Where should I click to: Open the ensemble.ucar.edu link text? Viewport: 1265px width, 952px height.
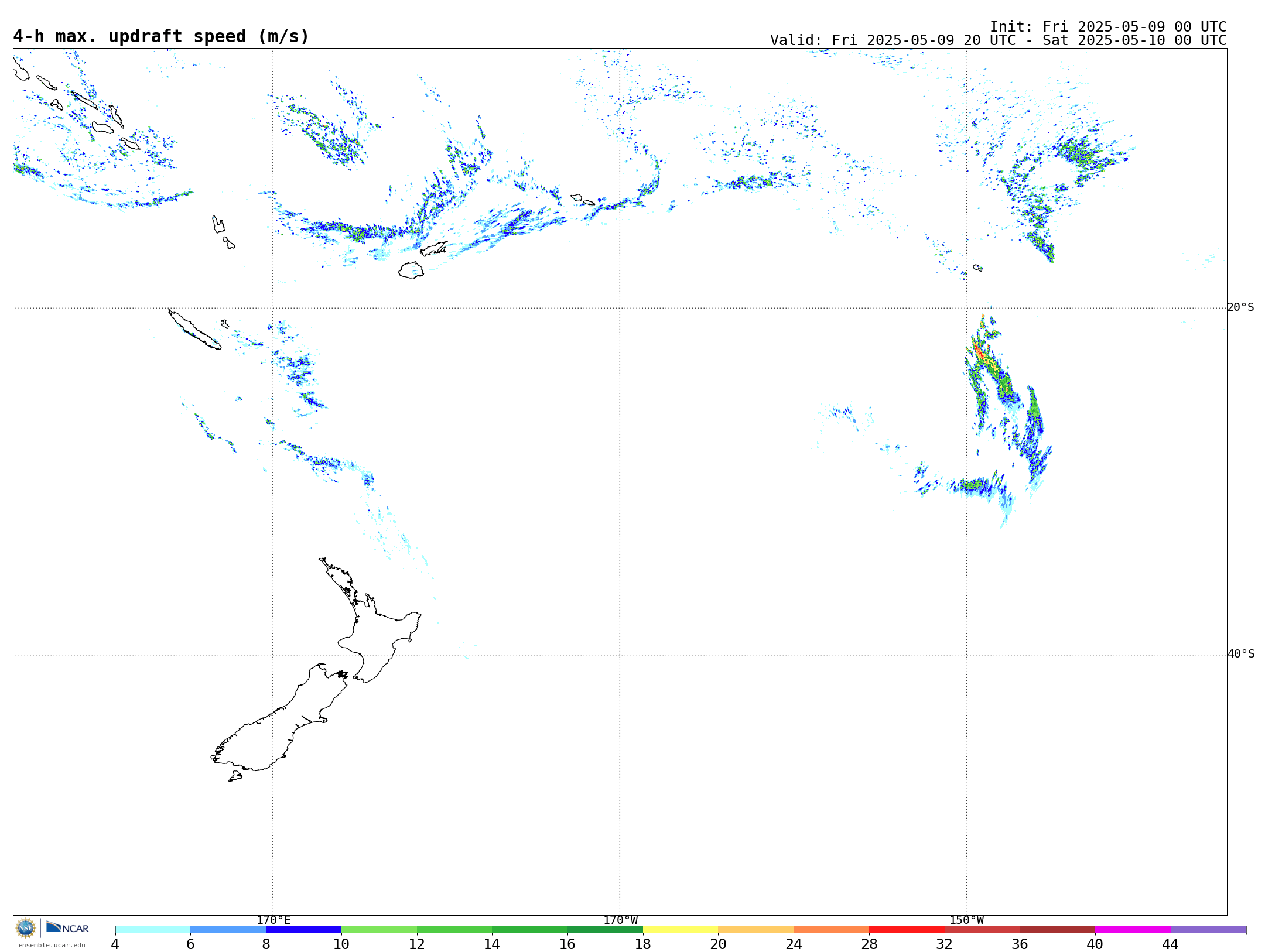(x=52, y=945)
